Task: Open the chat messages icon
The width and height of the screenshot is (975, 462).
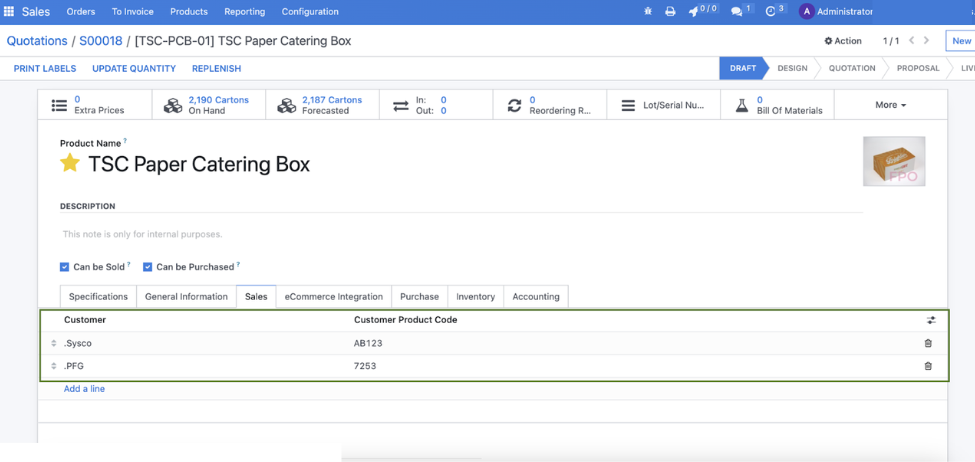Action: point(741,11)
